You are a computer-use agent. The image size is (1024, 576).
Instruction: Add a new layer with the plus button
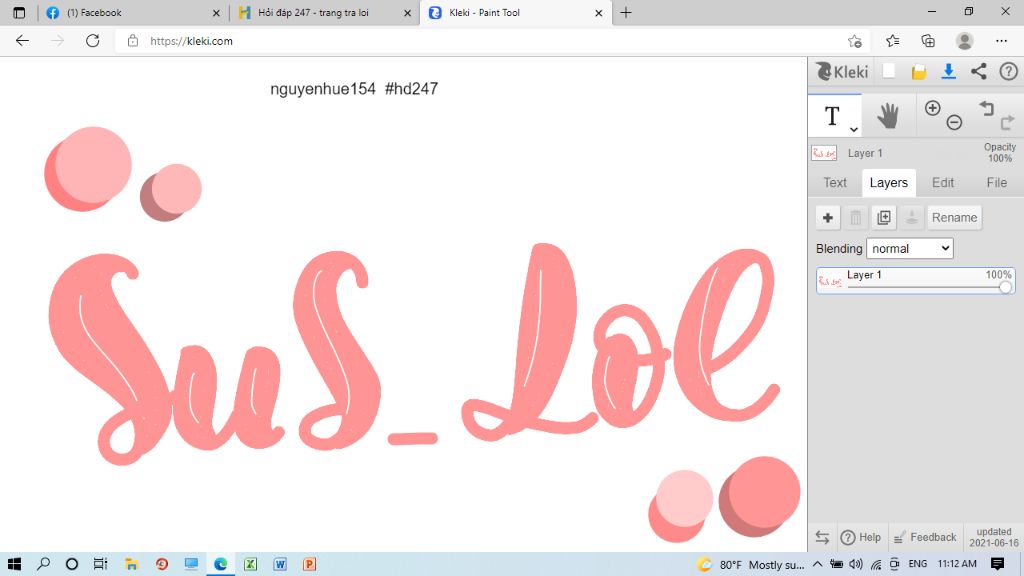827,217
